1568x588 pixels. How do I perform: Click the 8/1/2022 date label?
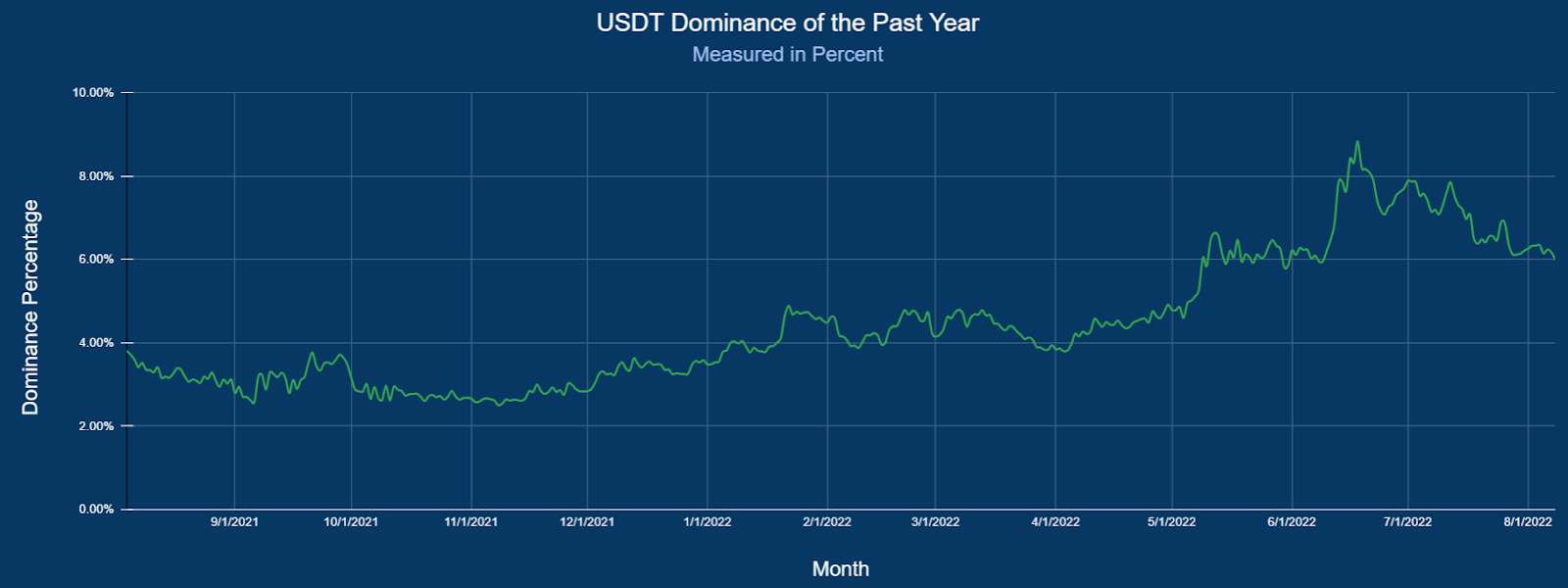[x=1528, y=521]
